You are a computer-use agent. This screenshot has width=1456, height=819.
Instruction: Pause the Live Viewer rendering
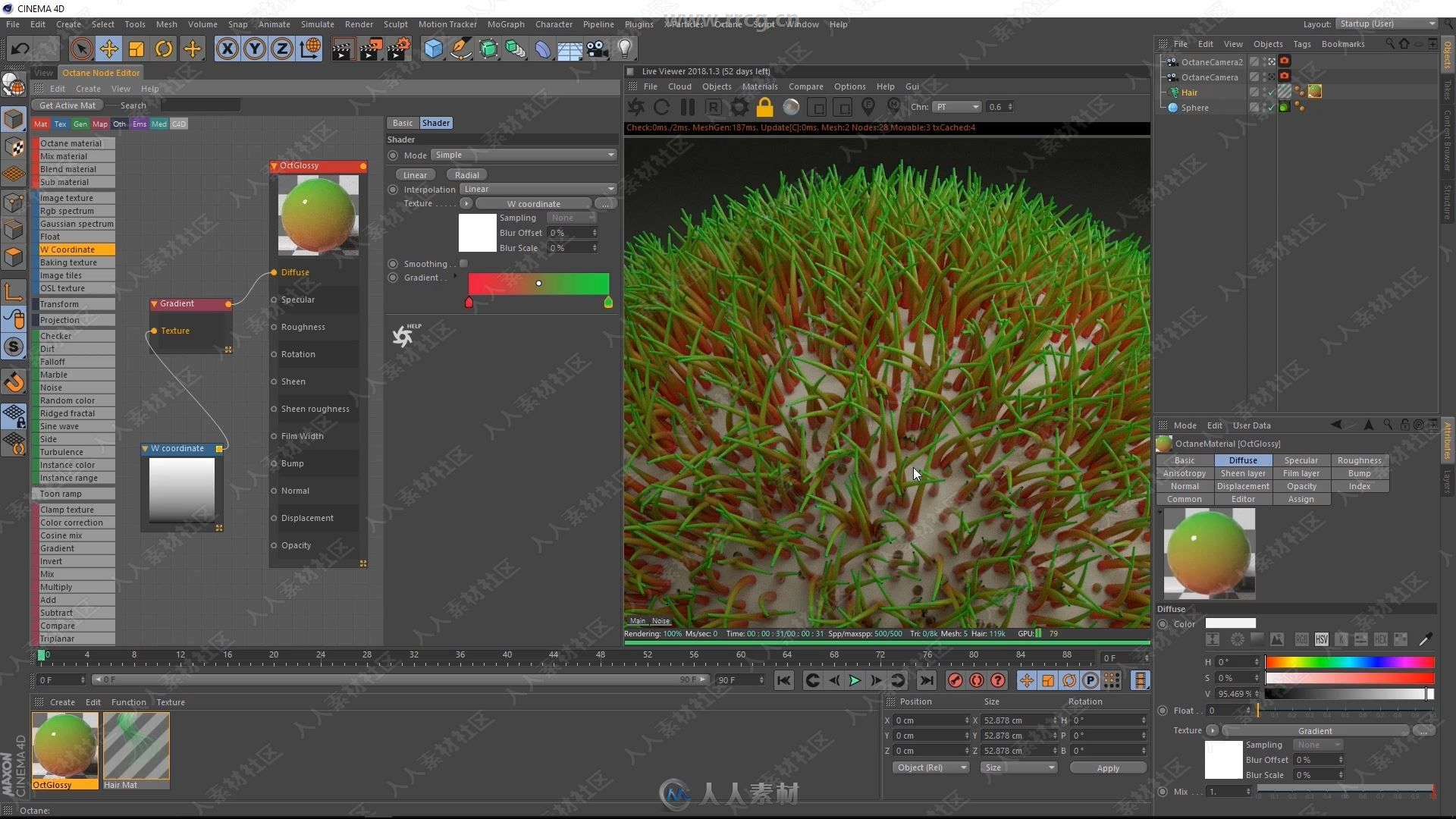[x=688, y=107]
